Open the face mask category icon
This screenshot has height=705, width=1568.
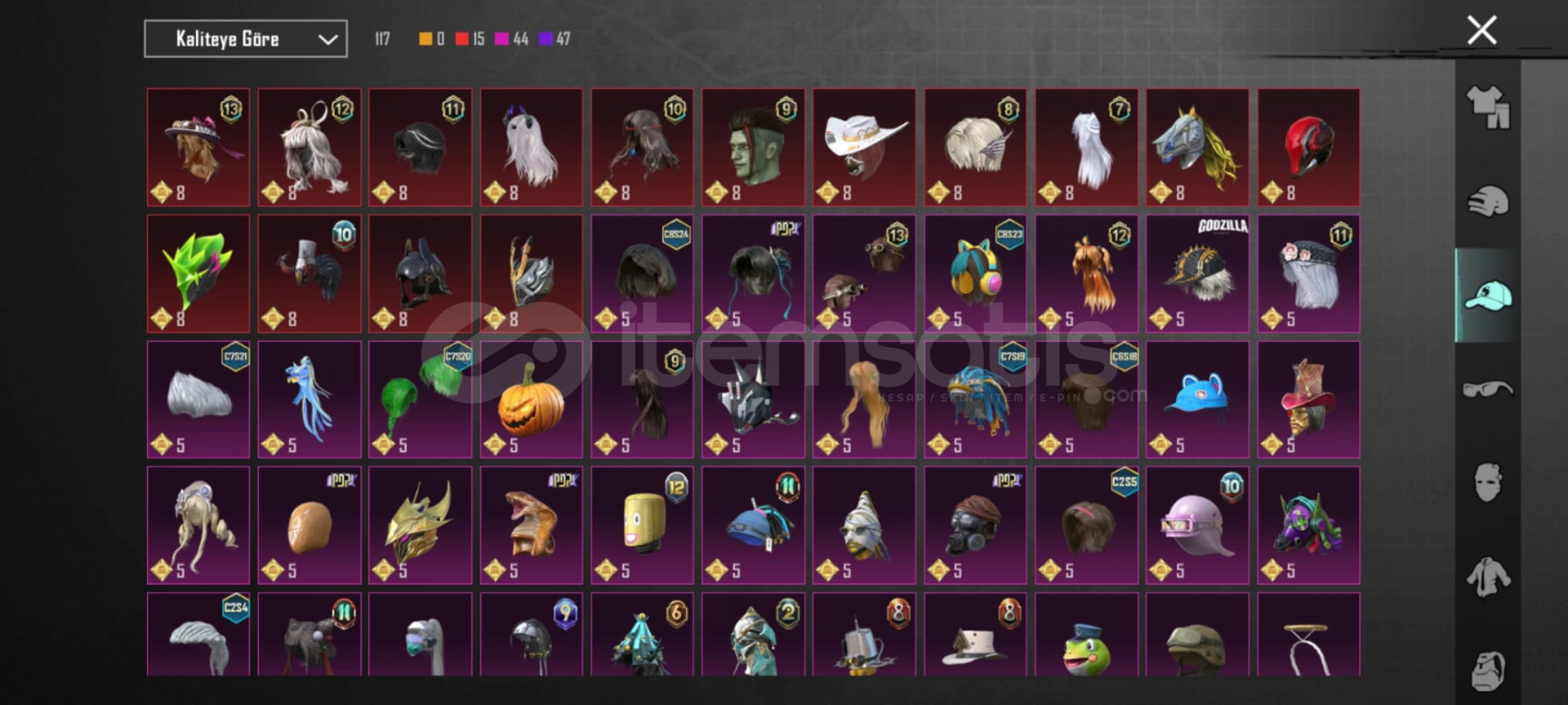[1488, 483]
